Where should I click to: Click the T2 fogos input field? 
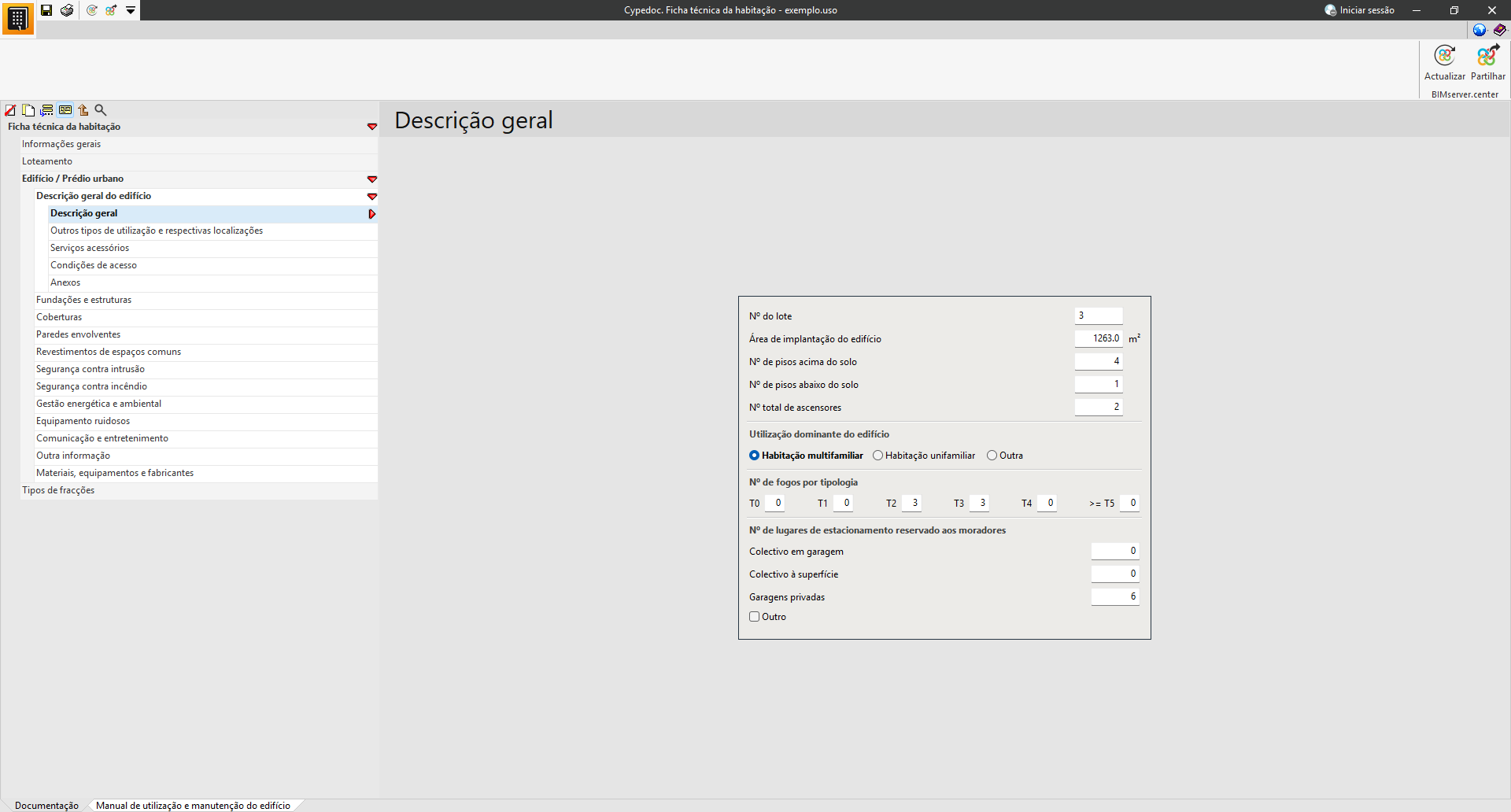[x=911, y=503]
